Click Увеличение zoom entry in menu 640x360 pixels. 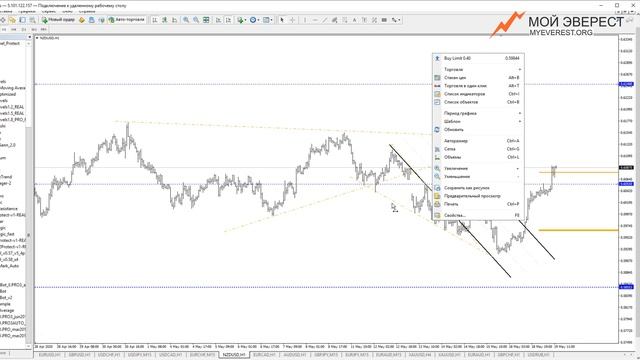(x=478, y=168)
